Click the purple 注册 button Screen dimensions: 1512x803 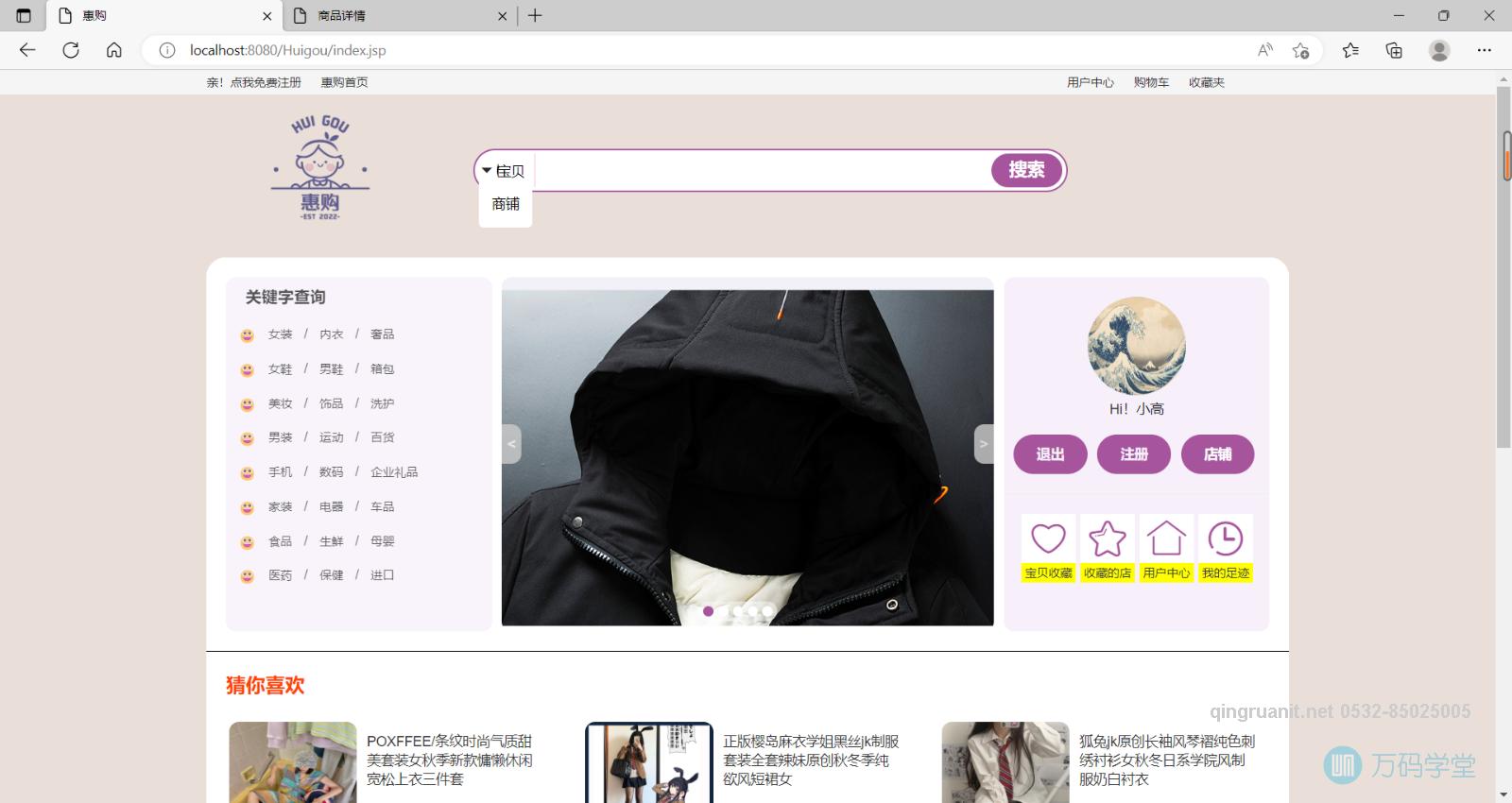tap(1134, 454)
